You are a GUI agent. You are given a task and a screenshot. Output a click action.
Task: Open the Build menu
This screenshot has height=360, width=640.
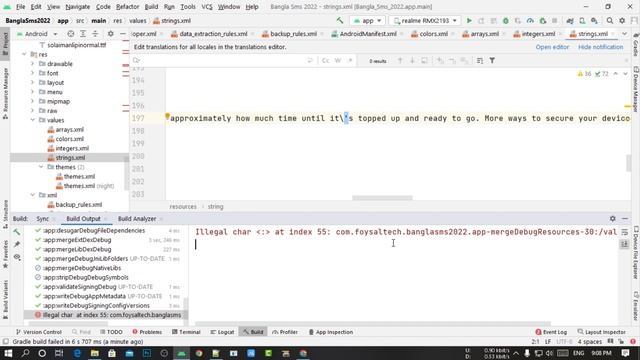pyautogui.click(x=151, y=7)
